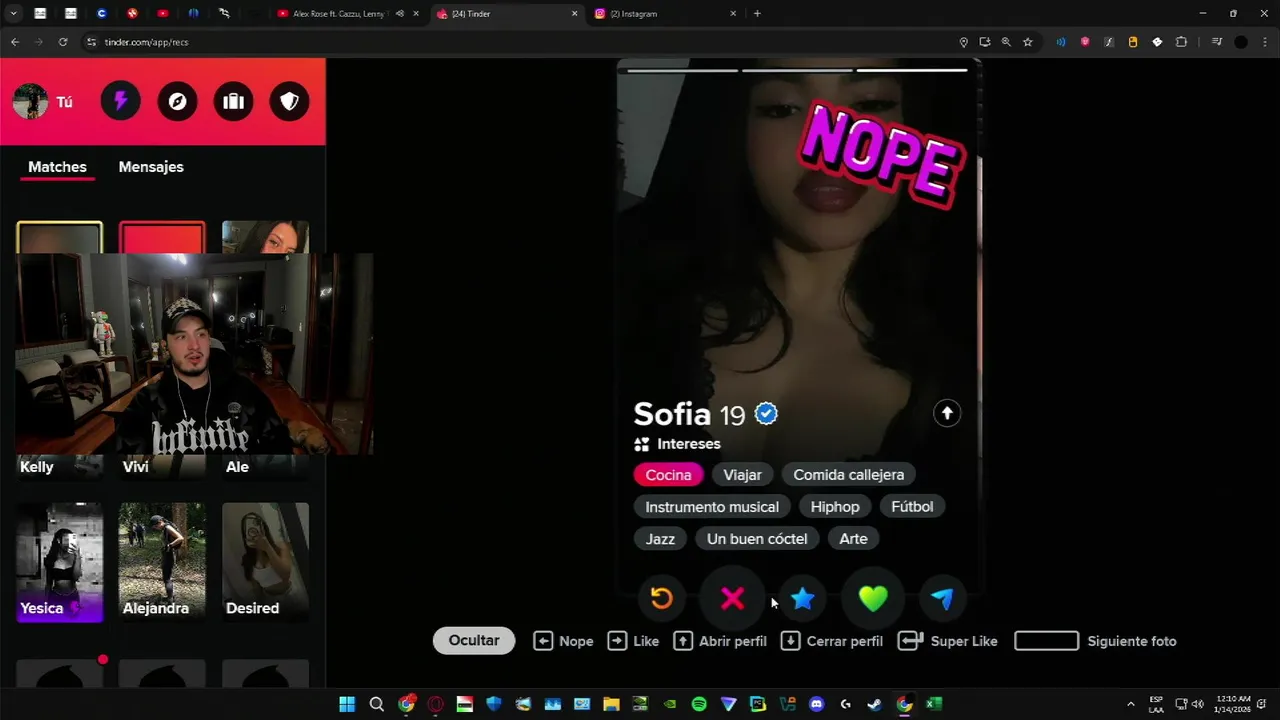
Task: Open Windows taskbar search
Action: [377, 704]
